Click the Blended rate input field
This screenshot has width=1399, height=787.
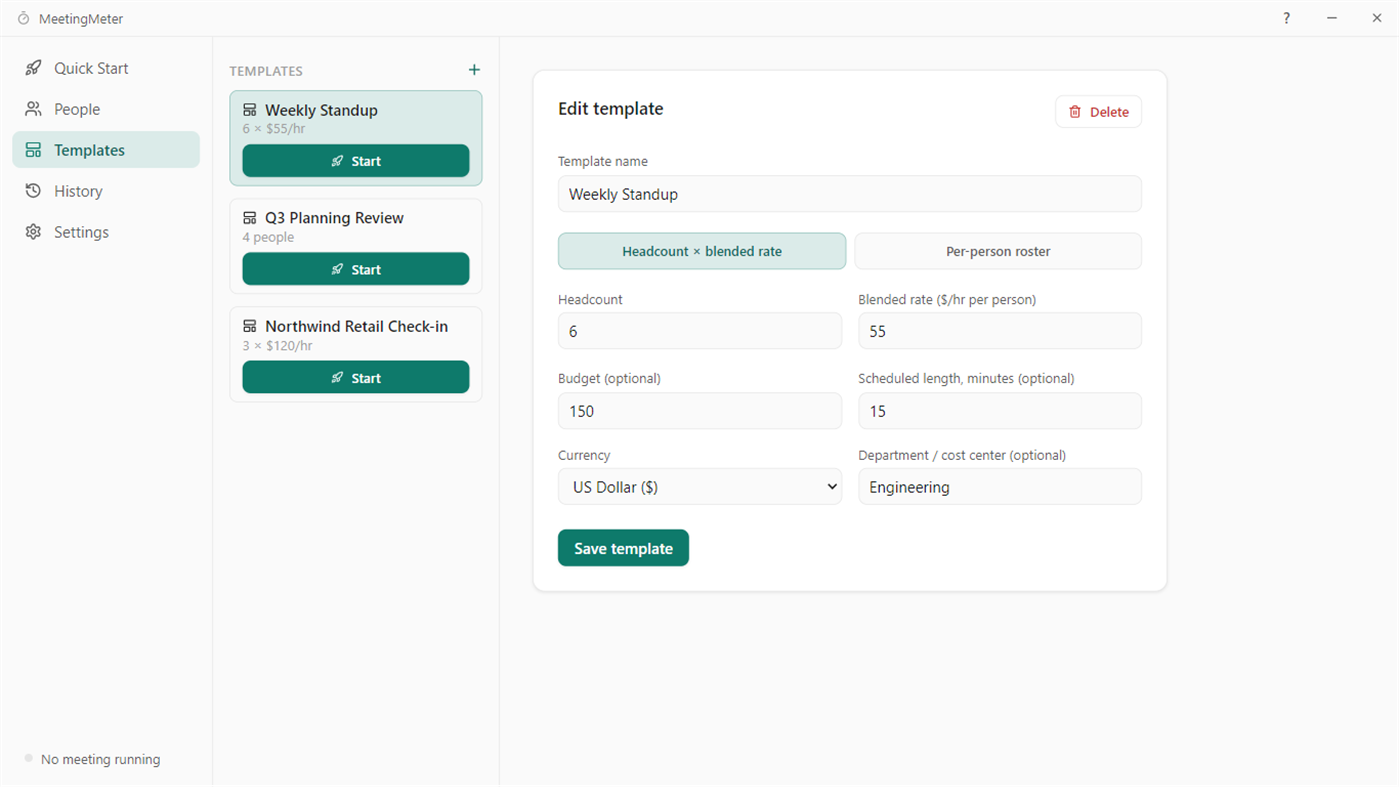click(x=1000, y=331)
